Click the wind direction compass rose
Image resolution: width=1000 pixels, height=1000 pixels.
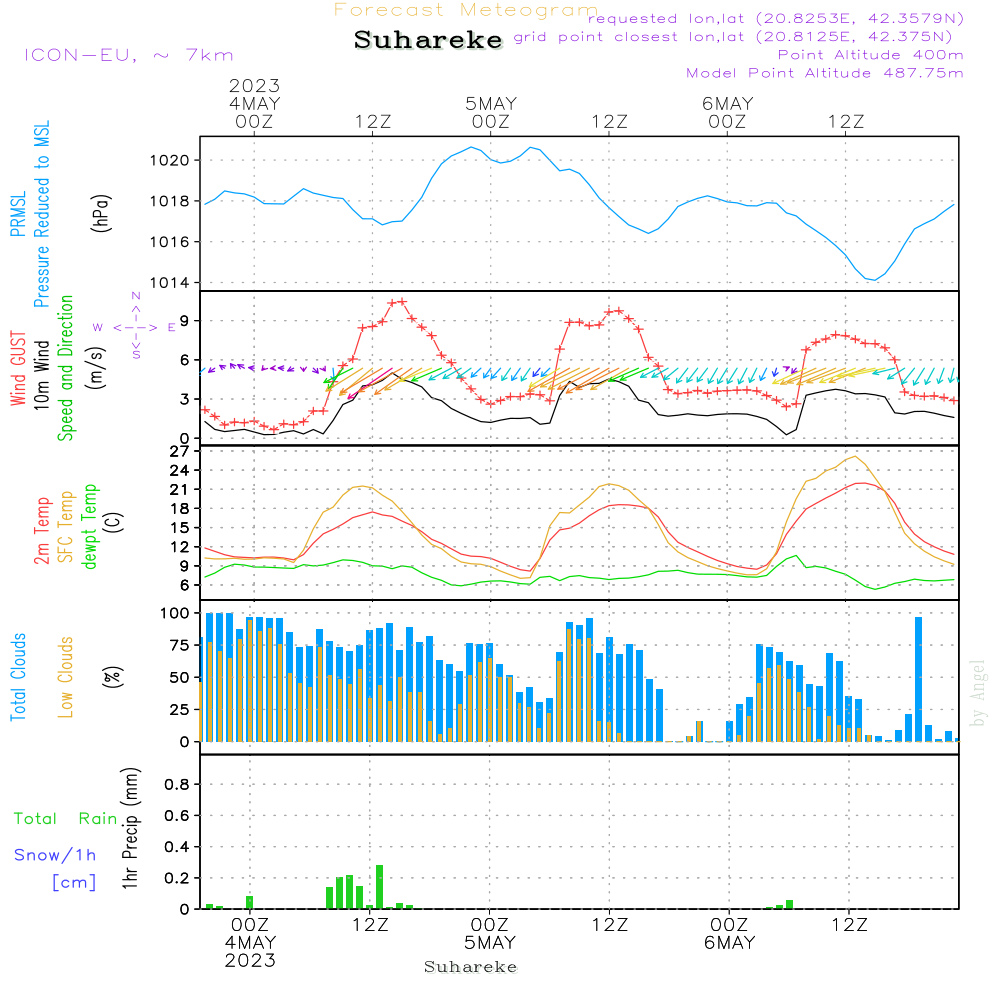135,326
